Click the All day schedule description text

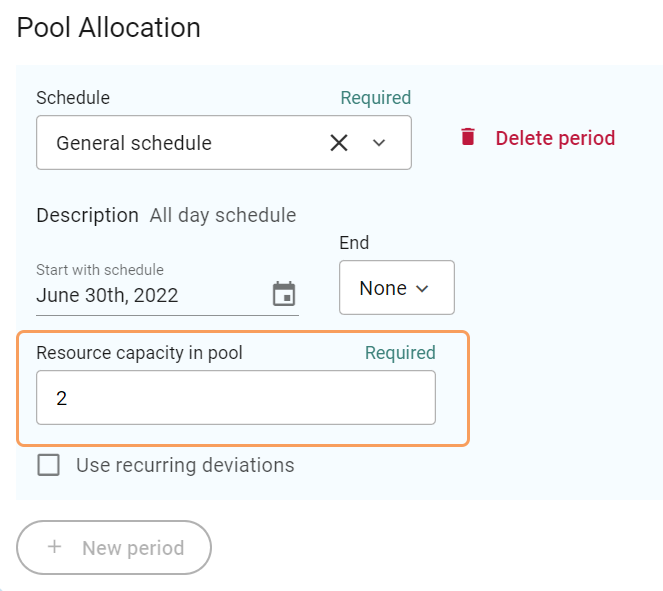tap(222, 215)
